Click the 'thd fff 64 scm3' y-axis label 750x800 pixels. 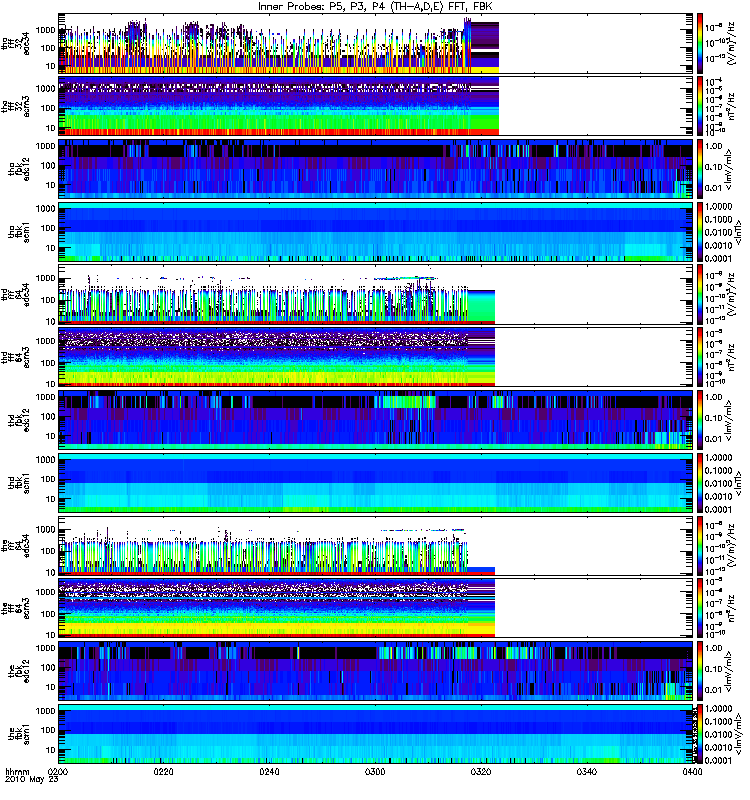tap(15, 357)
